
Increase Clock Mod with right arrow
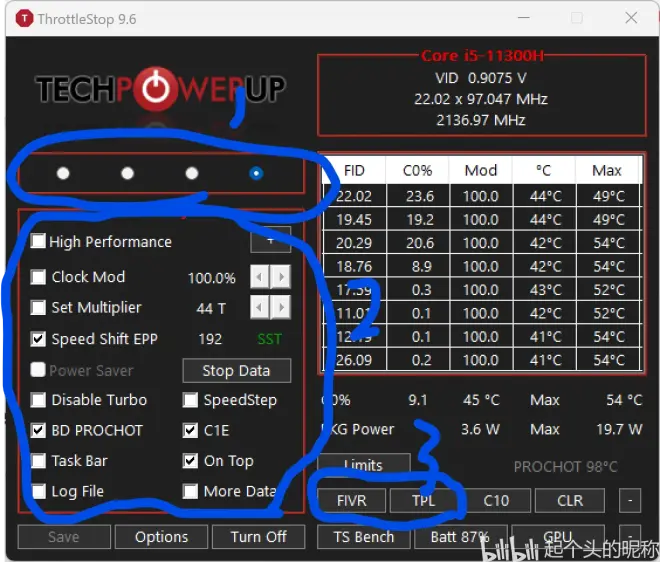[281, 277]
